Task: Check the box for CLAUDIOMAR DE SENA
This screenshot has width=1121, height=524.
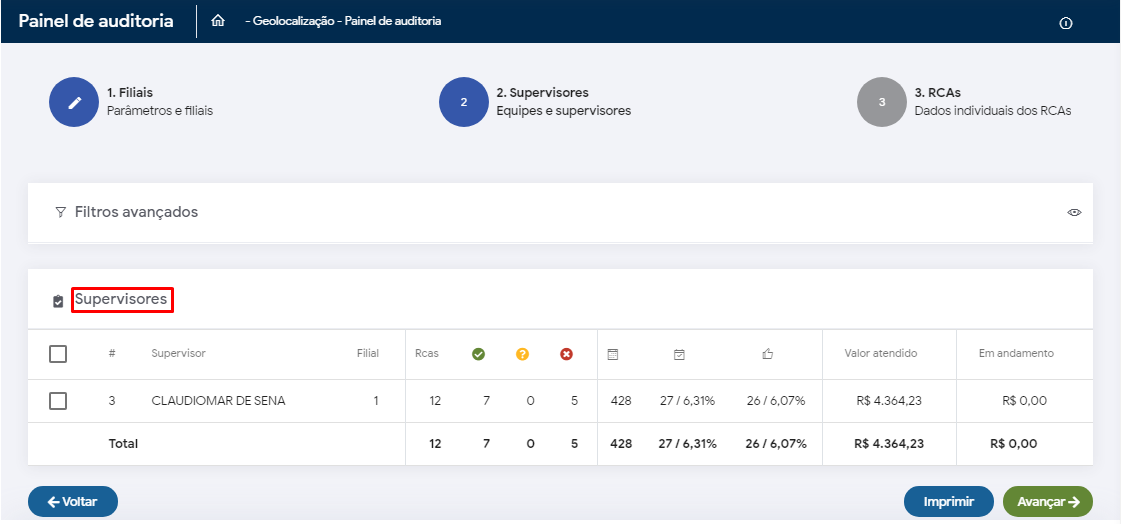Action: (58, 401)
